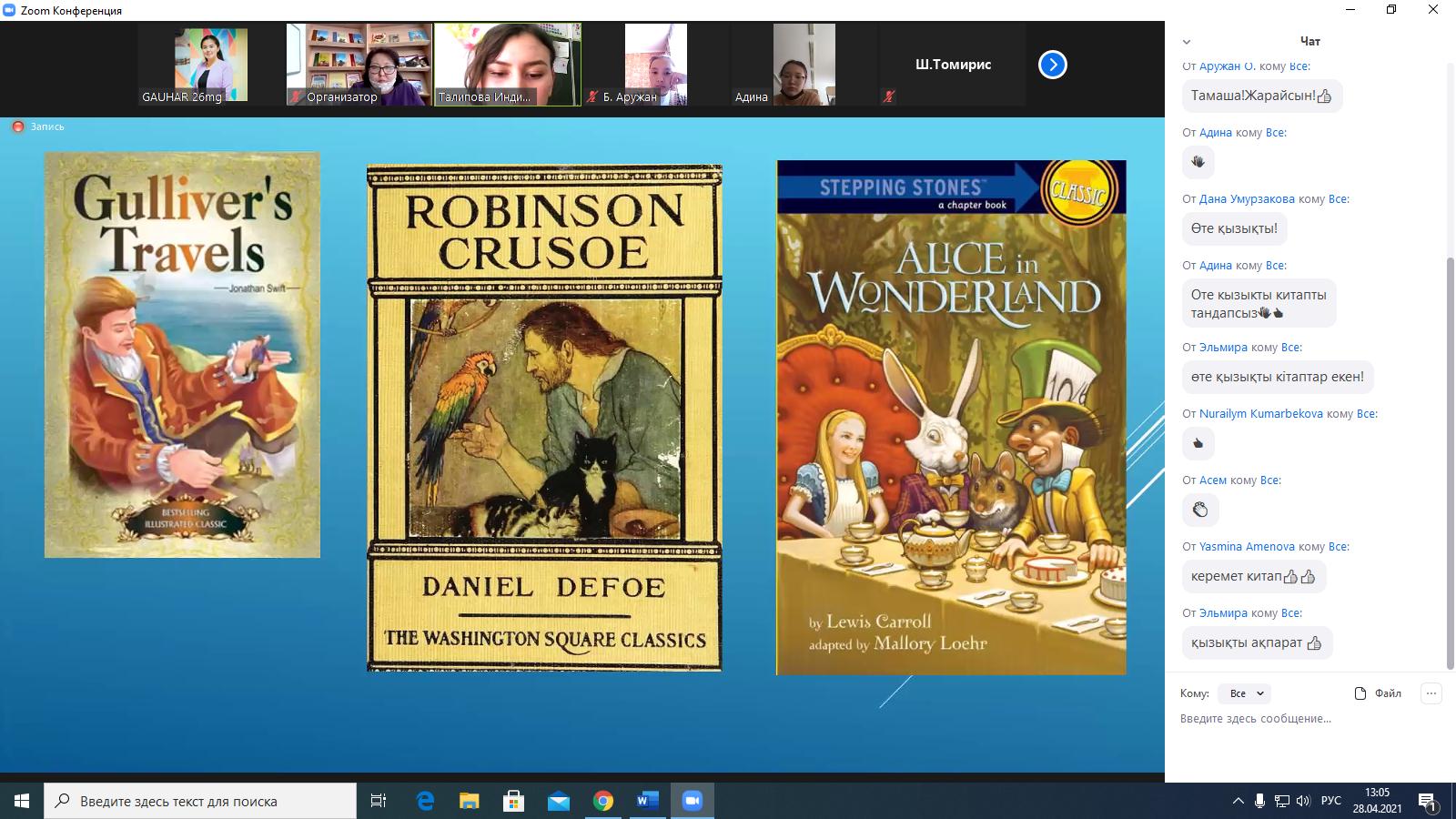1456x819 pixels.
Task: Select Адина participant video
Action: tap(804, 65)
